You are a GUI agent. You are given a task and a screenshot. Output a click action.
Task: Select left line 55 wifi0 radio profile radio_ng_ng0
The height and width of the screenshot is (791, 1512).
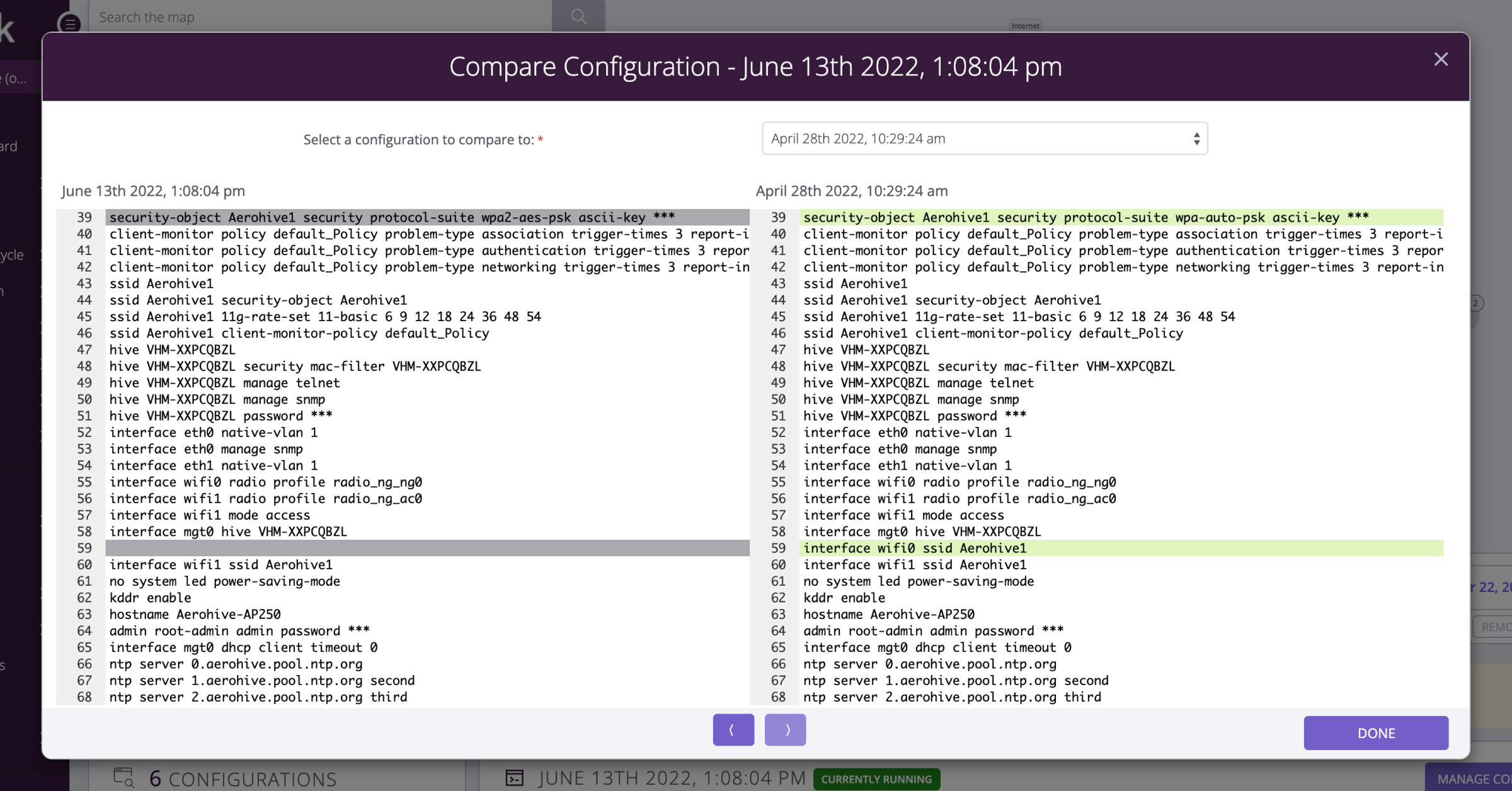coord(266,482)
